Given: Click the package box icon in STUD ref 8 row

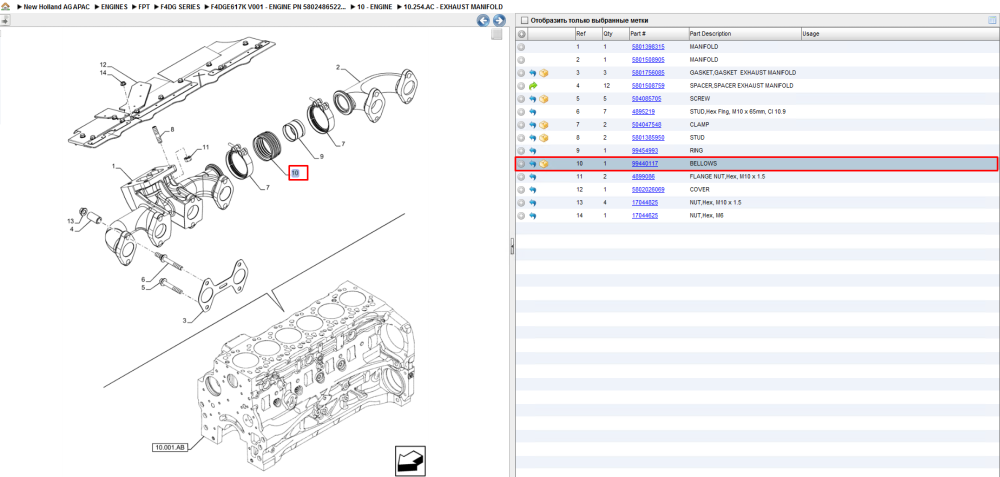Looking at the screenshot, I should [x=544, y=138].
